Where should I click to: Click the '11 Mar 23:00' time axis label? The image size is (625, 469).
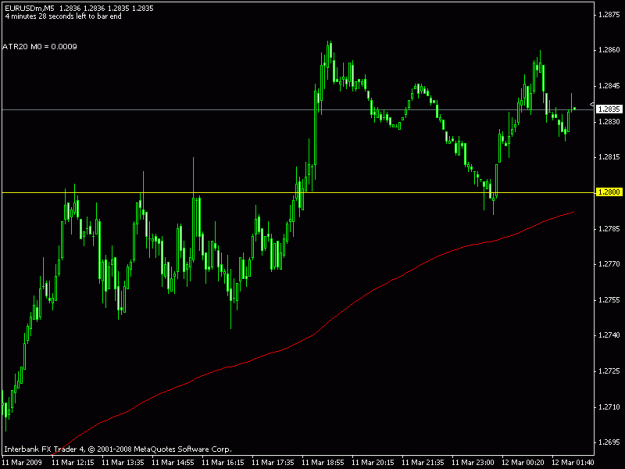pyautogui.click(x=473, y=463)
